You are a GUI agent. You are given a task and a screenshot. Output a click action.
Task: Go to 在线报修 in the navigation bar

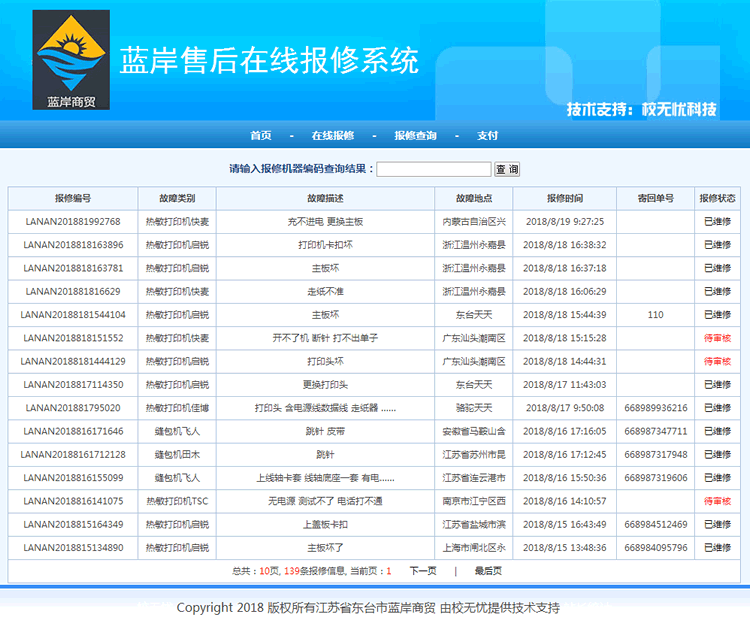332,136
